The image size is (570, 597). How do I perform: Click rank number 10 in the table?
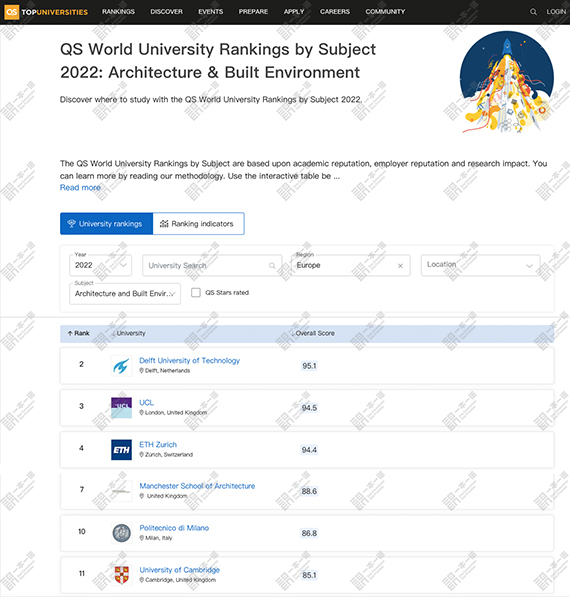point(81,532)
